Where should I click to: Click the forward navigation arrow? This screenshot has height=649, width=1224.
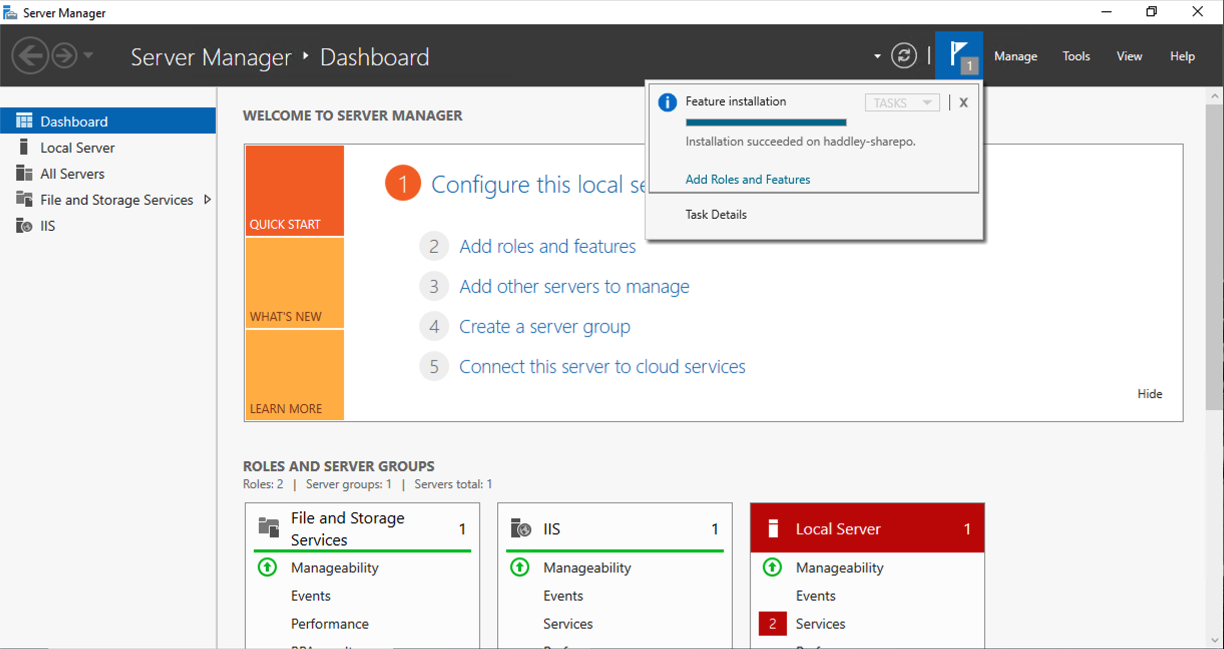64,55
